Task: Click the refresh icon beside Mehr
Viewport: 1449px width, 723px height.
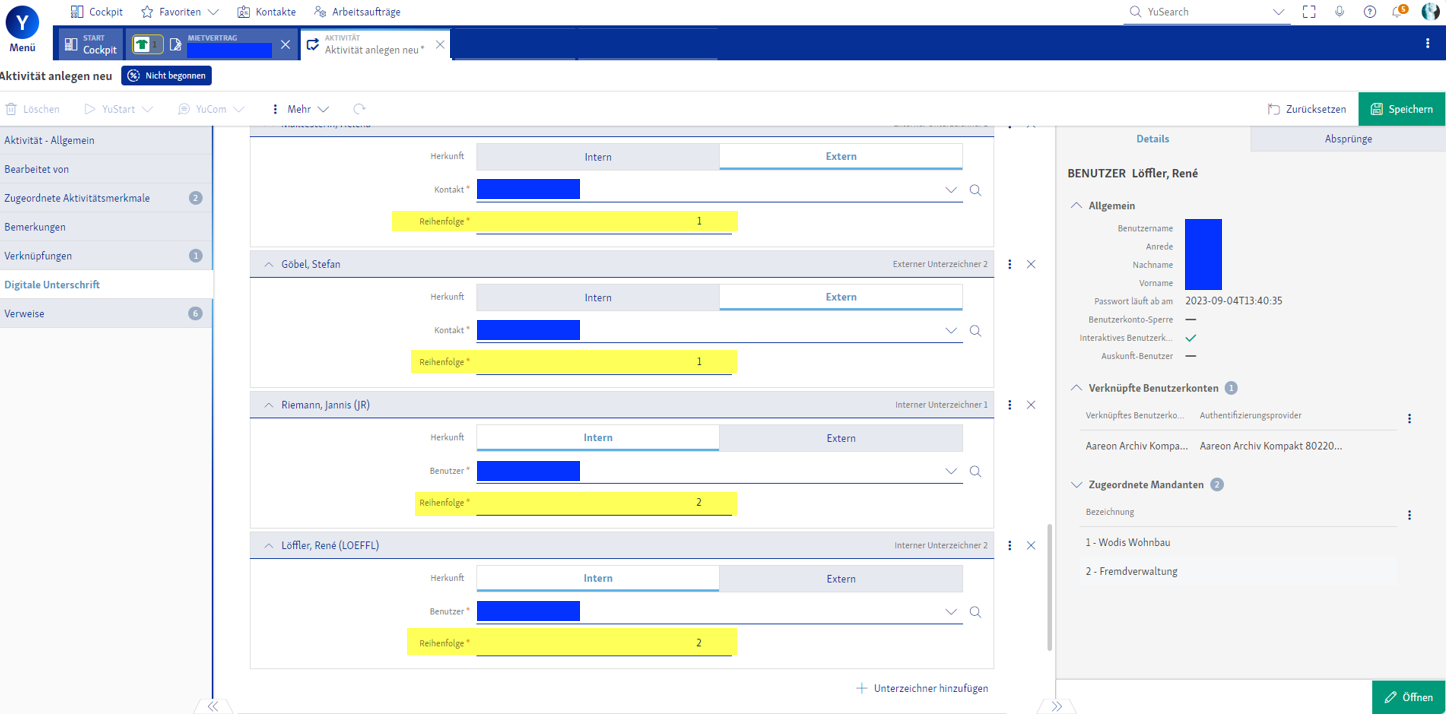Action: tap(359, 109)
